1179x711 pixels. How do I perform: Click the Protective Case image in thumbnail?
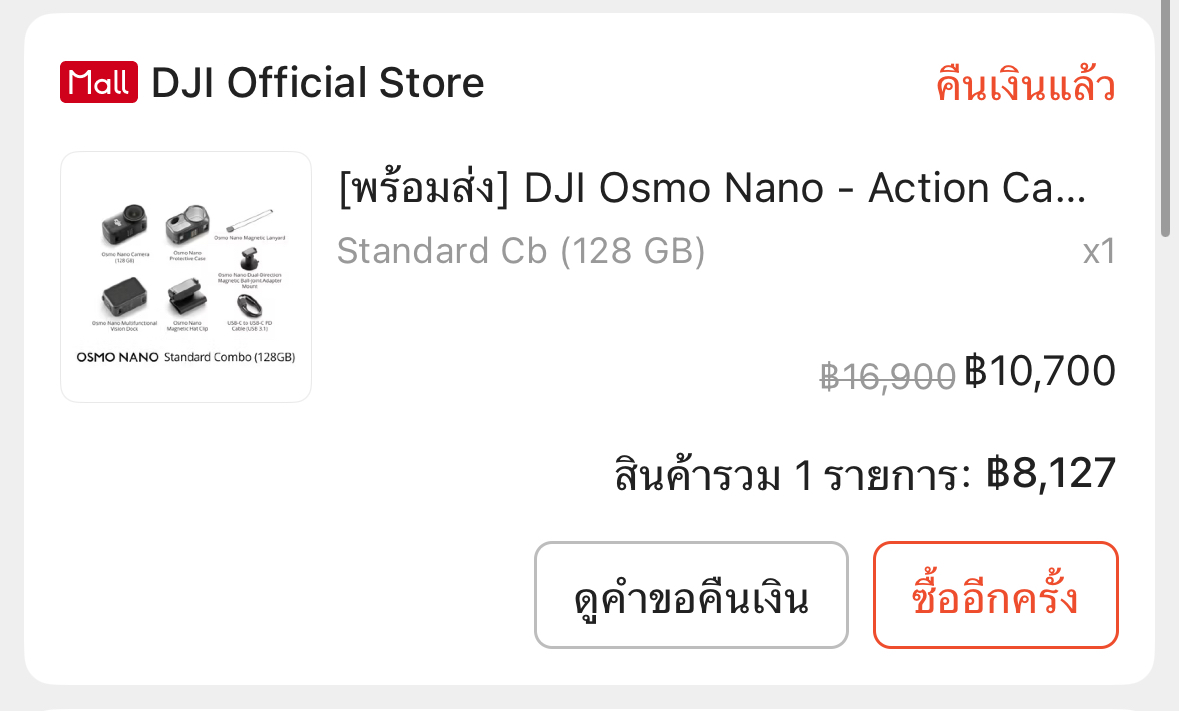pyautogui.click(x=186, y=225)
